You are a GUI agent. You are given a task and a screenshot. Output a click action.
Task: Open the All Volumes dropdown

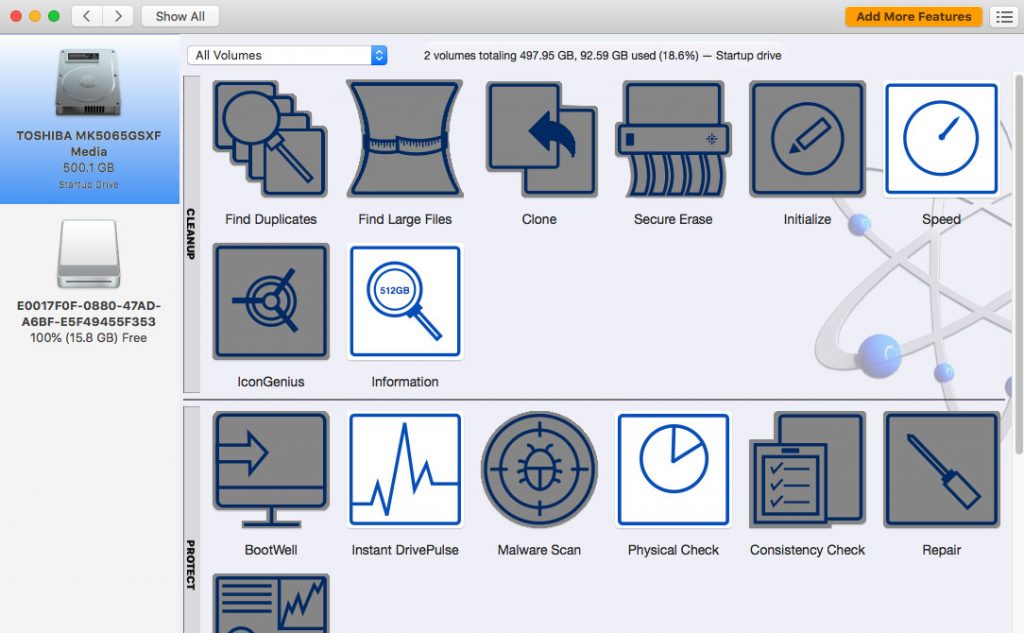tap(287, 55)
